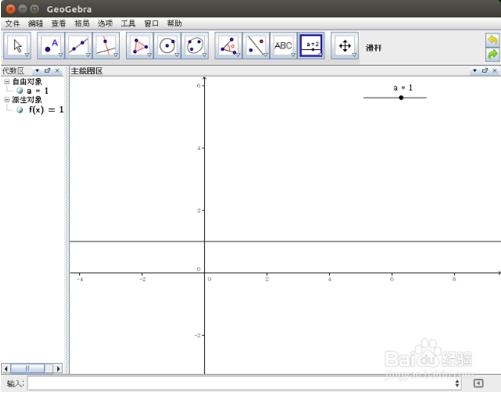This screenshot has width=501, height=393.
Task: Select the Ellipse conic tool
Action: click(x=195, y=46)
